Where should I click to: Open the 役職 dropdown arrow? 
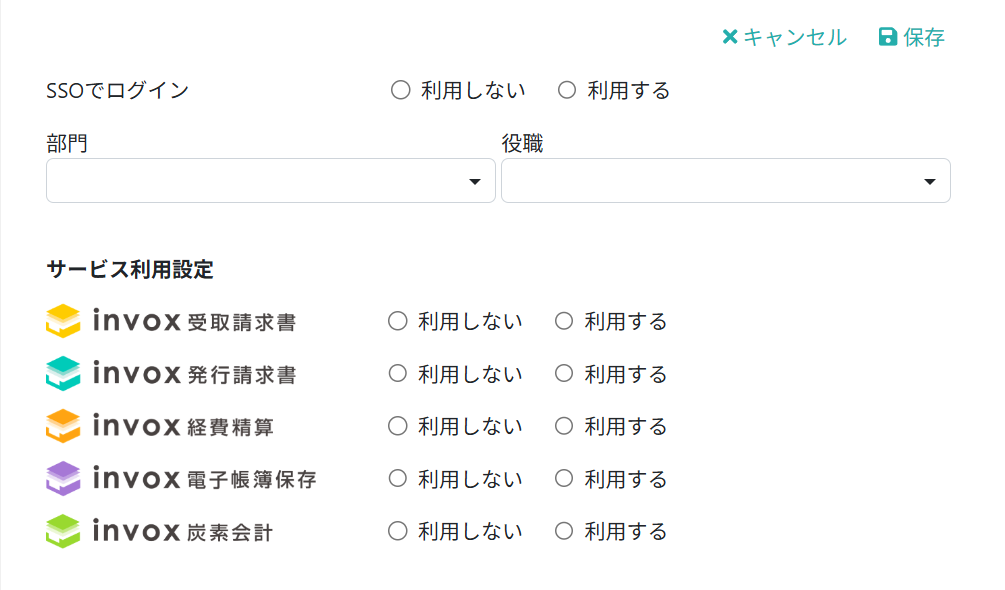pyautogui.click(x=930, y=181)
